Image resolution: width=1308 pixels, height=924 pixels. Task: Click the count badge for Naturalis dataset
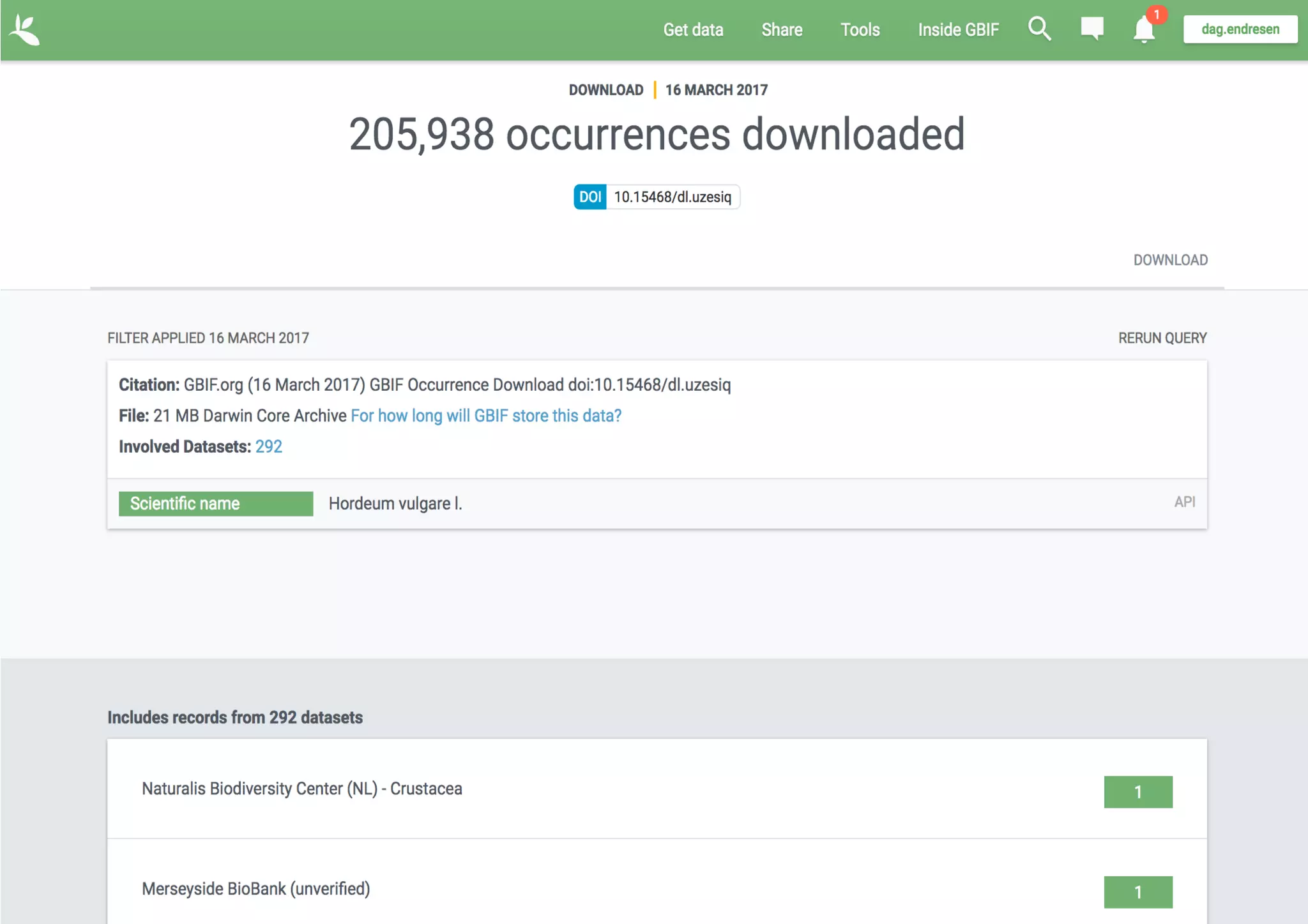point(1137,792)
